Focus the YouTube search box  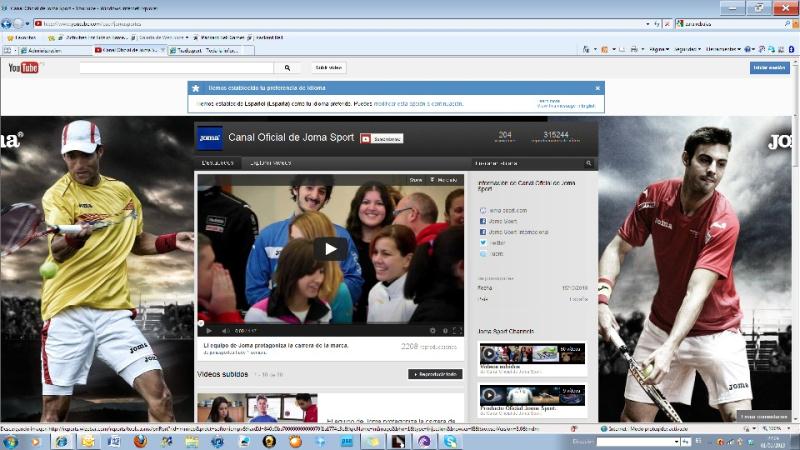coord(177,68)
